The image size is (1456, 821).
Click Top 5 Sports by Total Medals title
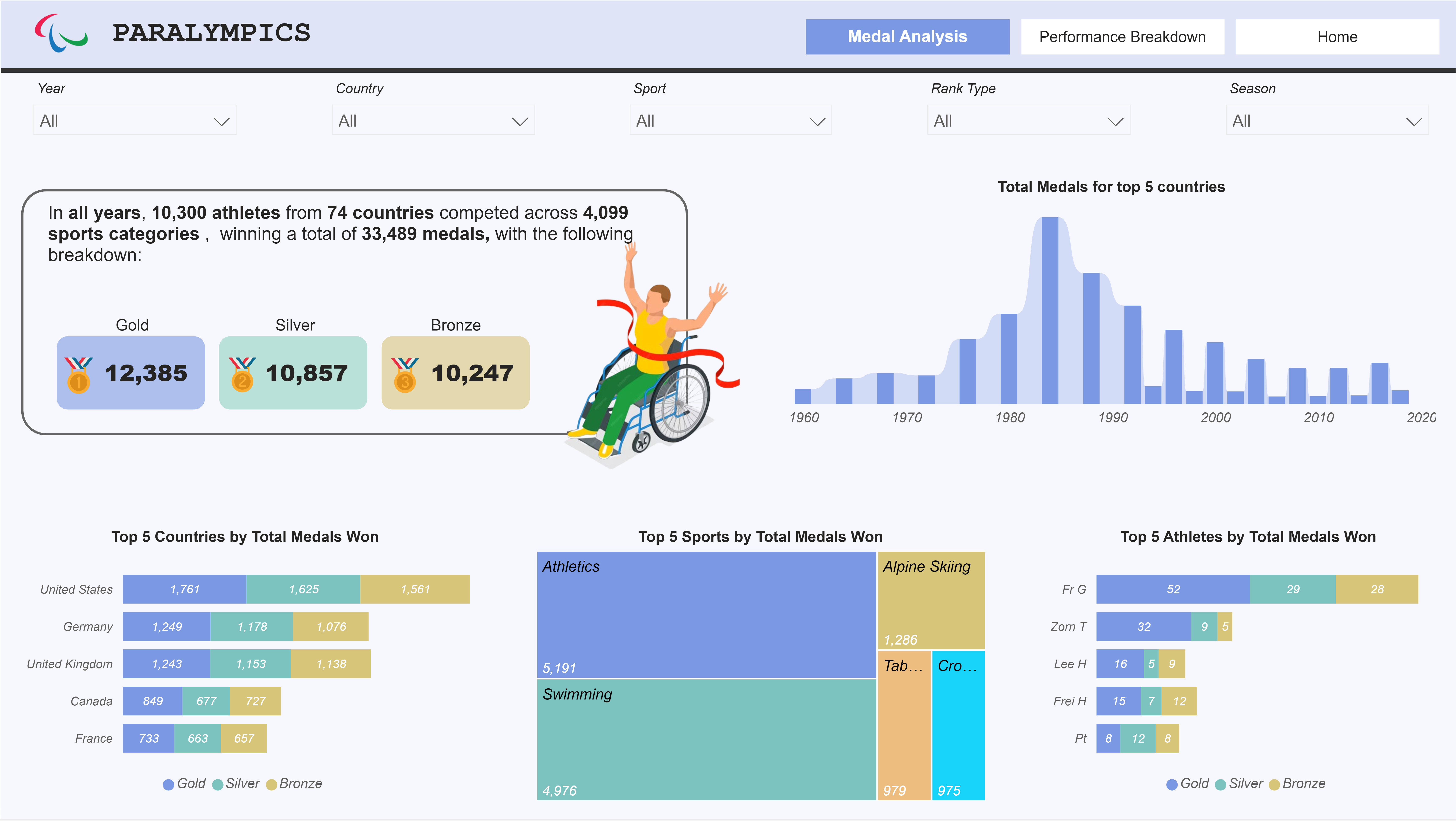761,537
